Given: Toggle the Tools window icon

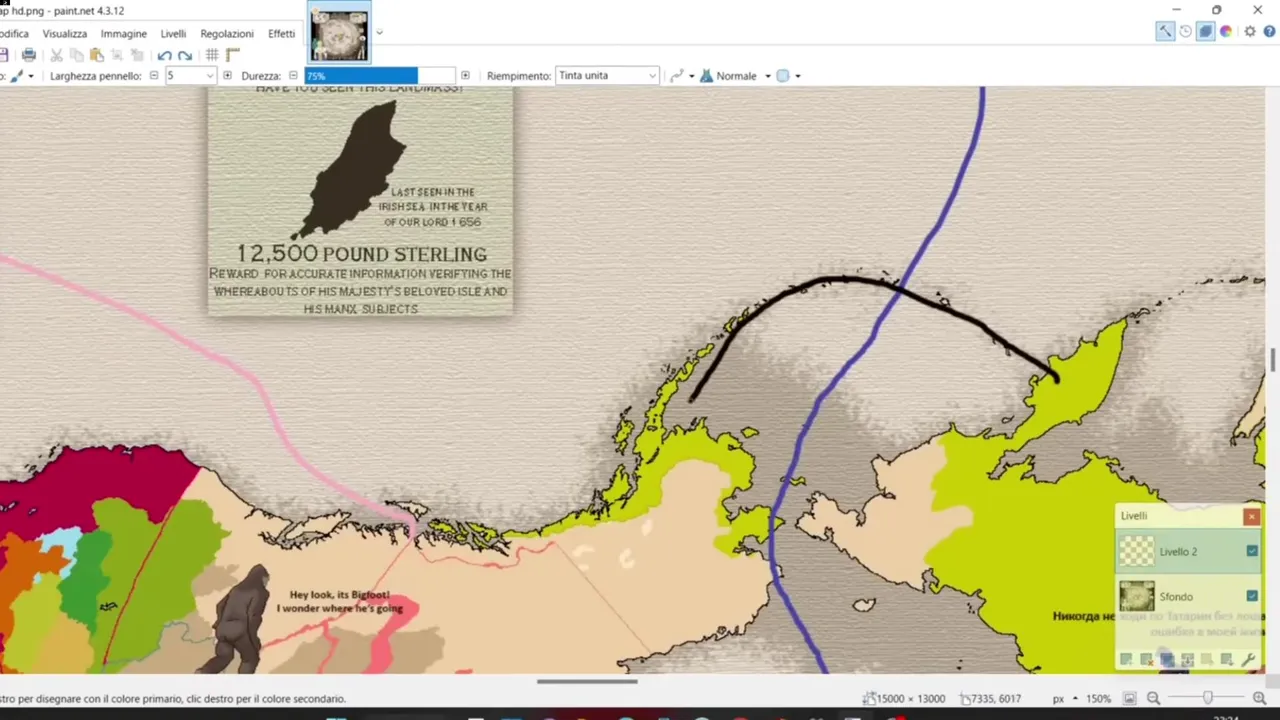Looking at the screenshot, I should (1165, 32).
